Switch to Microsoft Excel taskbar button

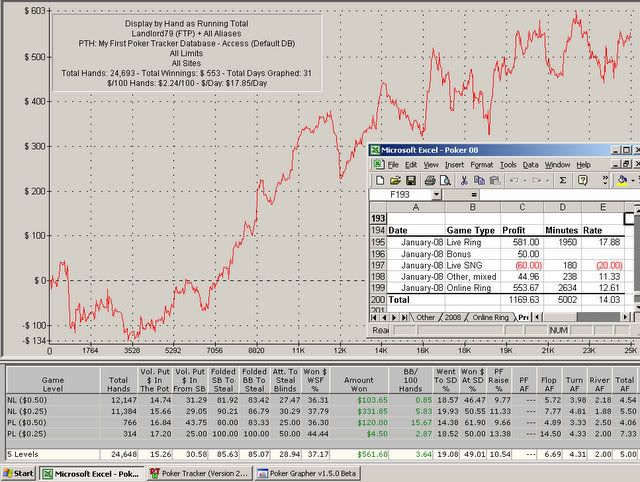pyautogui.click(x=92, y=474)
